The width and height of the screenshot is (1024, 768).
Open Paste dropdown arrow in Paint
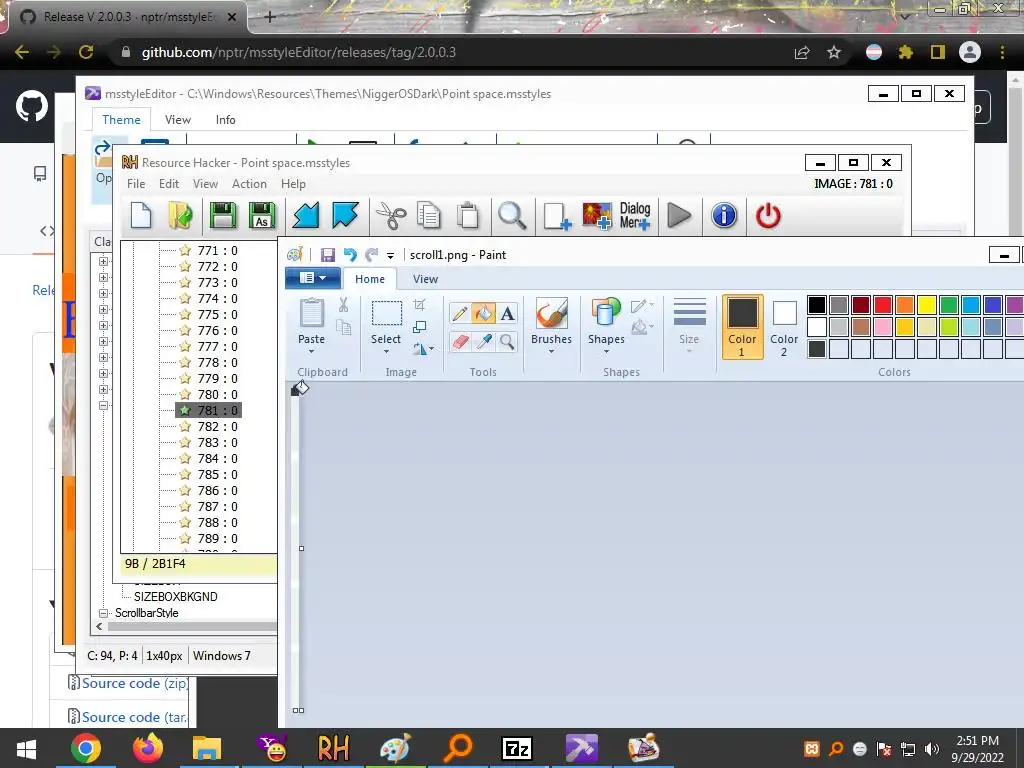(x=312, y=351)
